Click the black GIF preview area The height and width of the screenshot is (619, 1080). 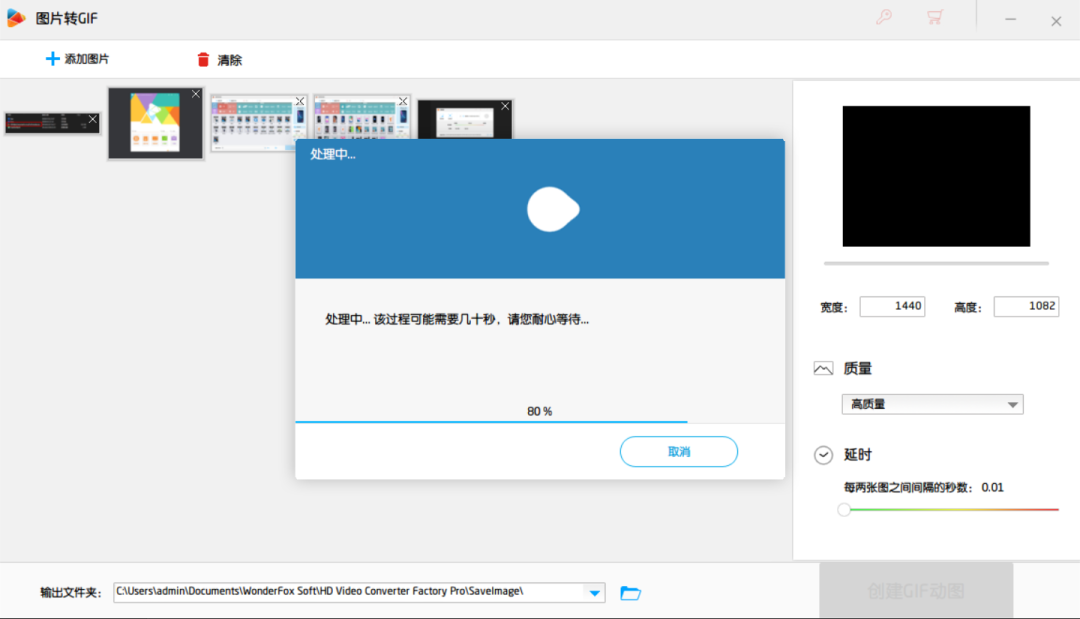[936, 176]
